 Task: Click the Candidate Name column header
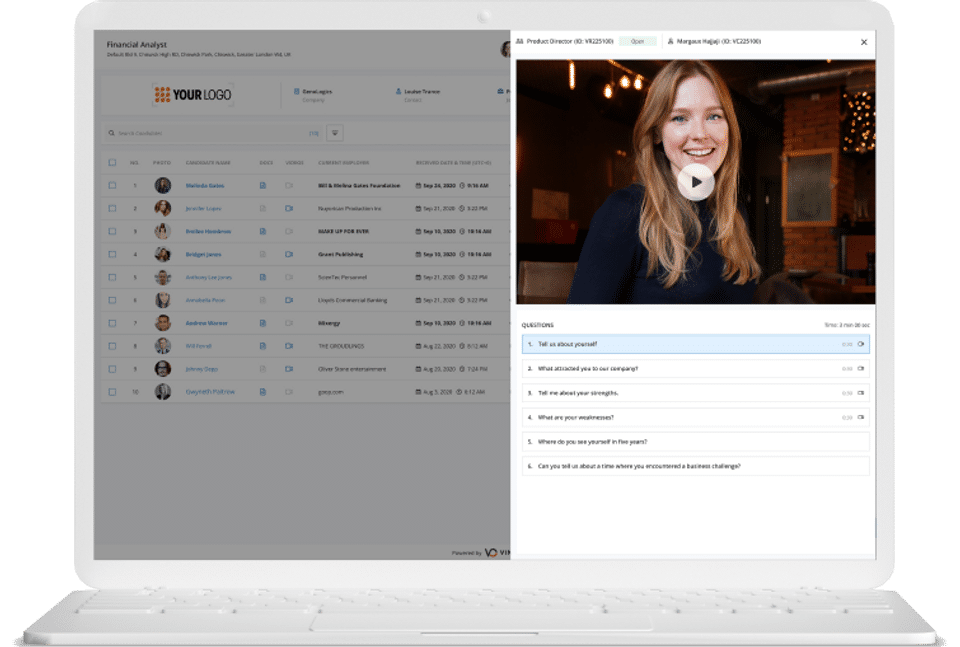(x=208, y=163)
